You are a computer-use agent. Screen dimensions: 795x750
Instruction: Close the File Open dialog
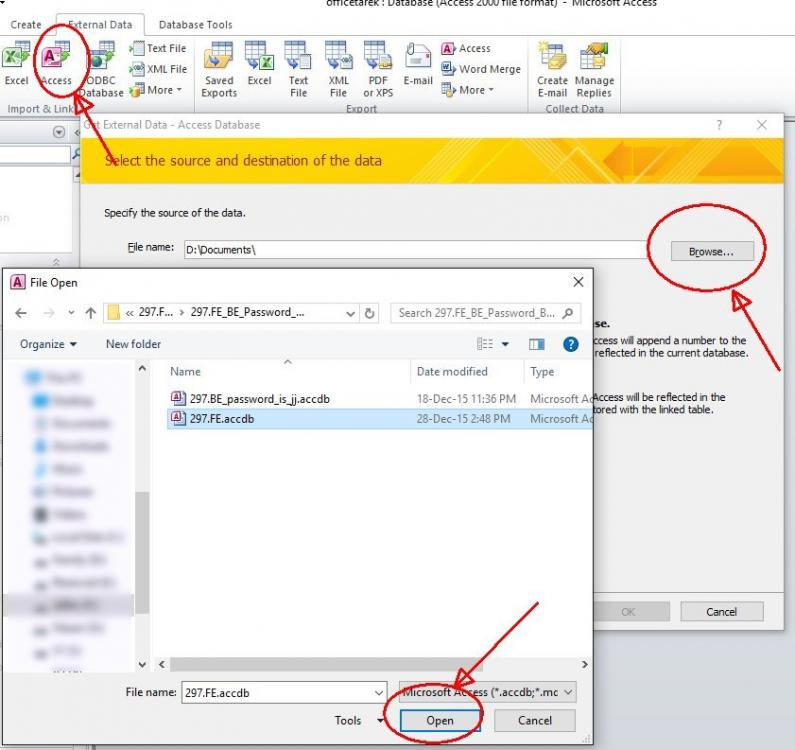pyautogui.click(x=578, y=282)
